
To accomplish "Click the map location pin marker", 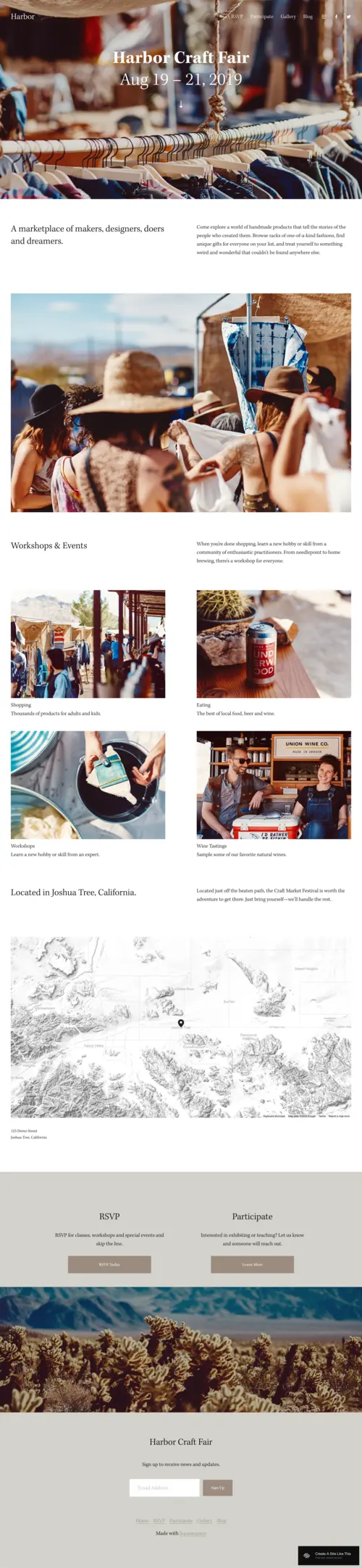I will click(x=181, y=1023).
